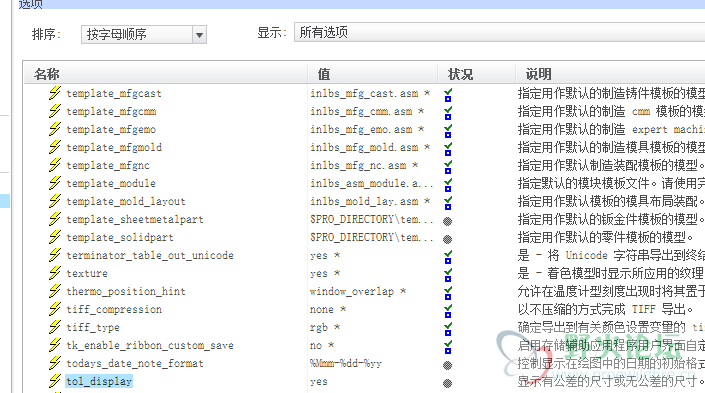Click green status dot for template_solidpart
This screenshot has height=393, width=705.
447,239
